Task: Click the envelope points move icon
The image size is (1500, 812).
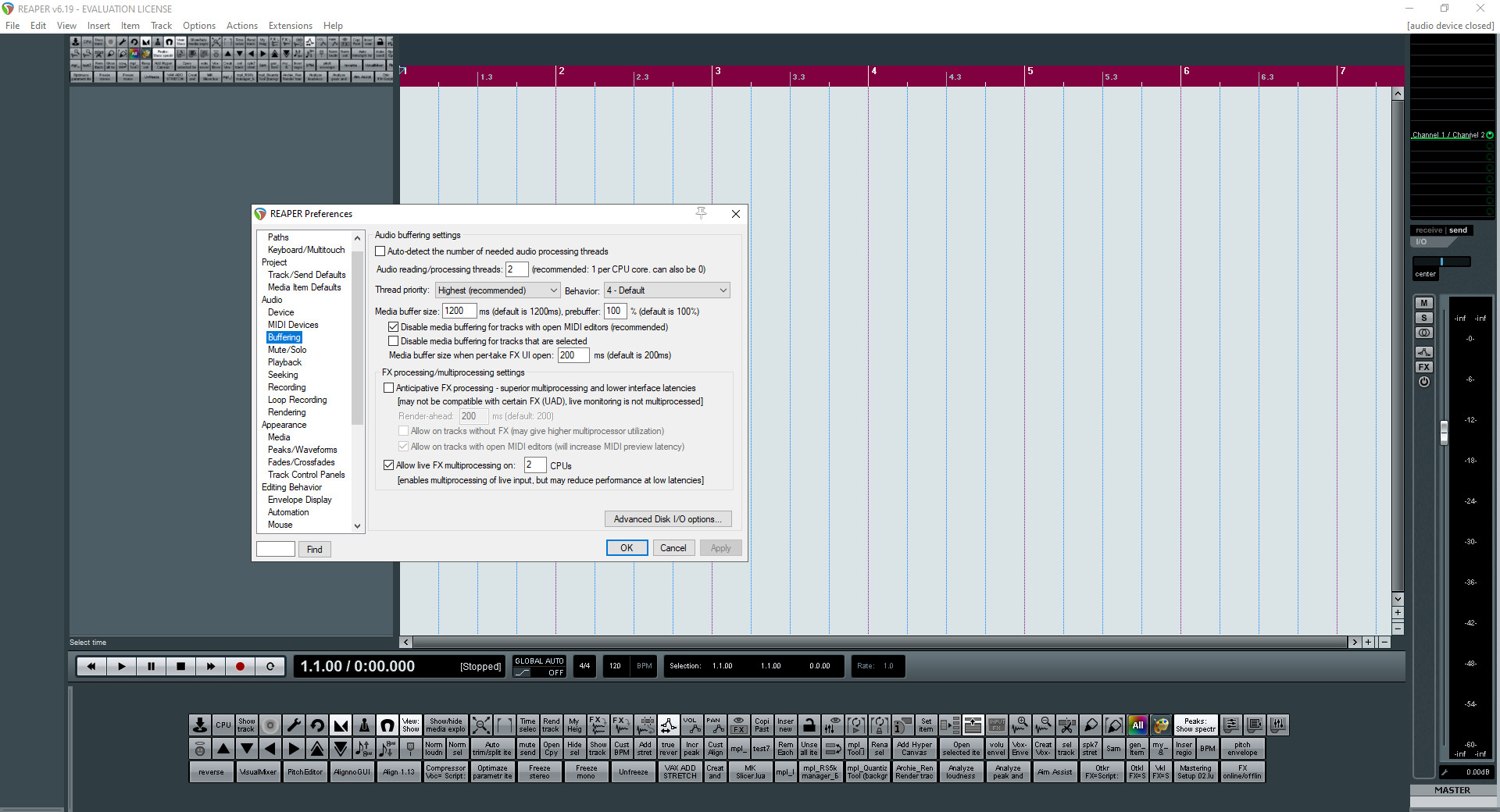Action: point(669,725)
